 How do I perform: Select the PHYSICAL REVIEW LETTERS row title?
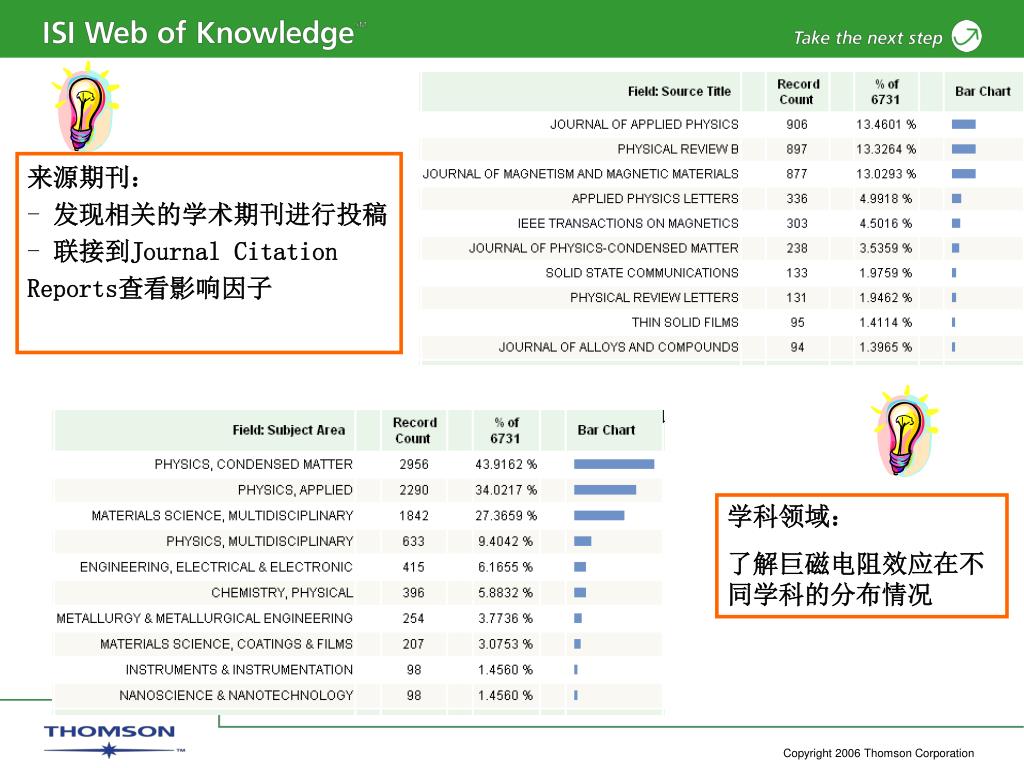click(654, 298)
